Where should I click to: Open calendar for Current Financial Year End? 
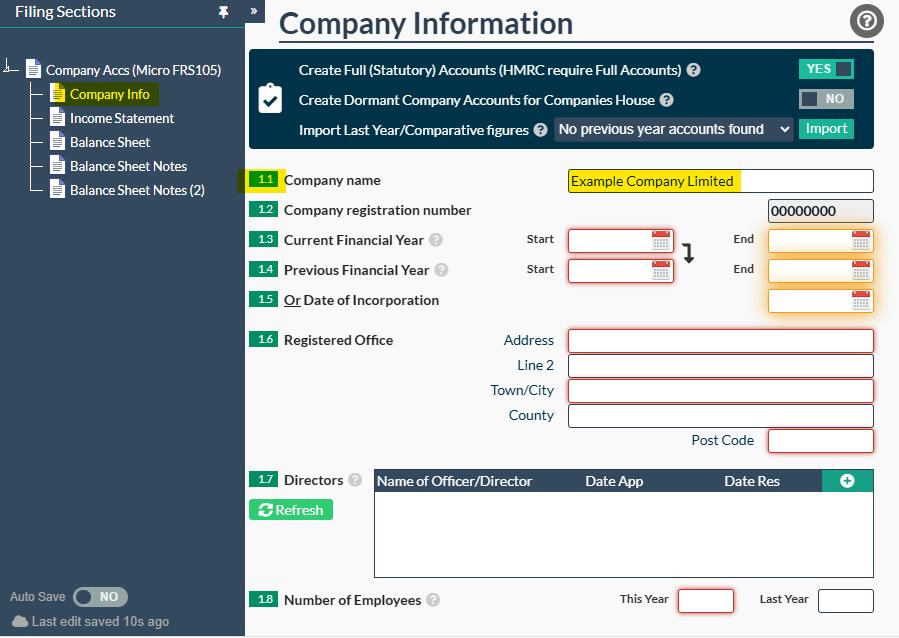click(861, 240)
